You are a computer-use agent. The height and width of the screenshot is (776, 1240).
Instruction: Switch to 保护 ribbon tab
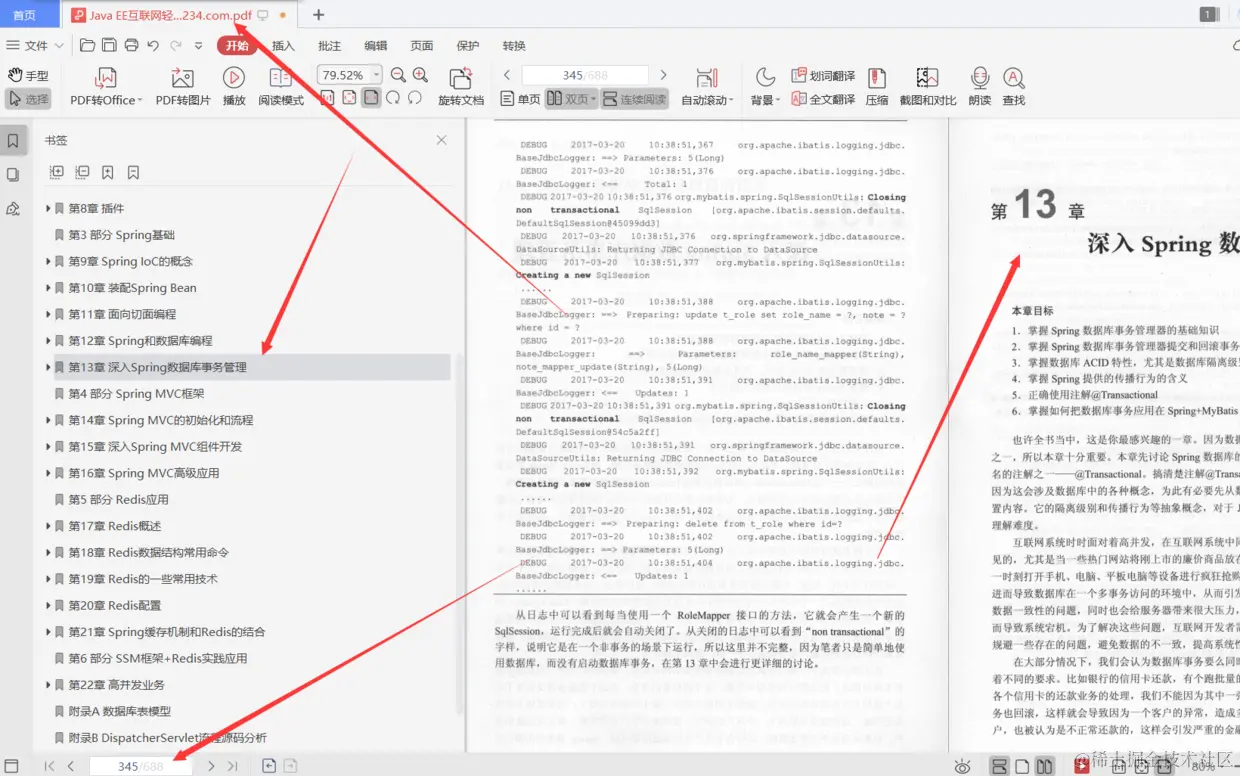coord(468,45)
